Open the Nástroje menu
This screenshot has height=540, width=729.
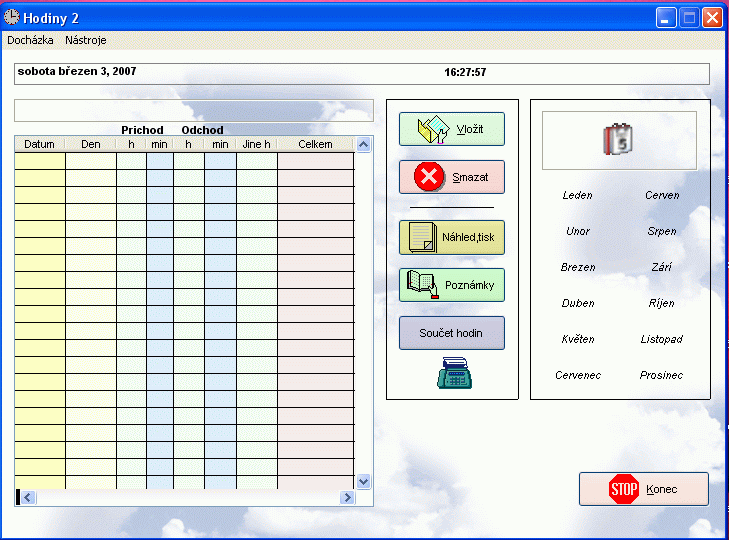[x=86, y=40]
